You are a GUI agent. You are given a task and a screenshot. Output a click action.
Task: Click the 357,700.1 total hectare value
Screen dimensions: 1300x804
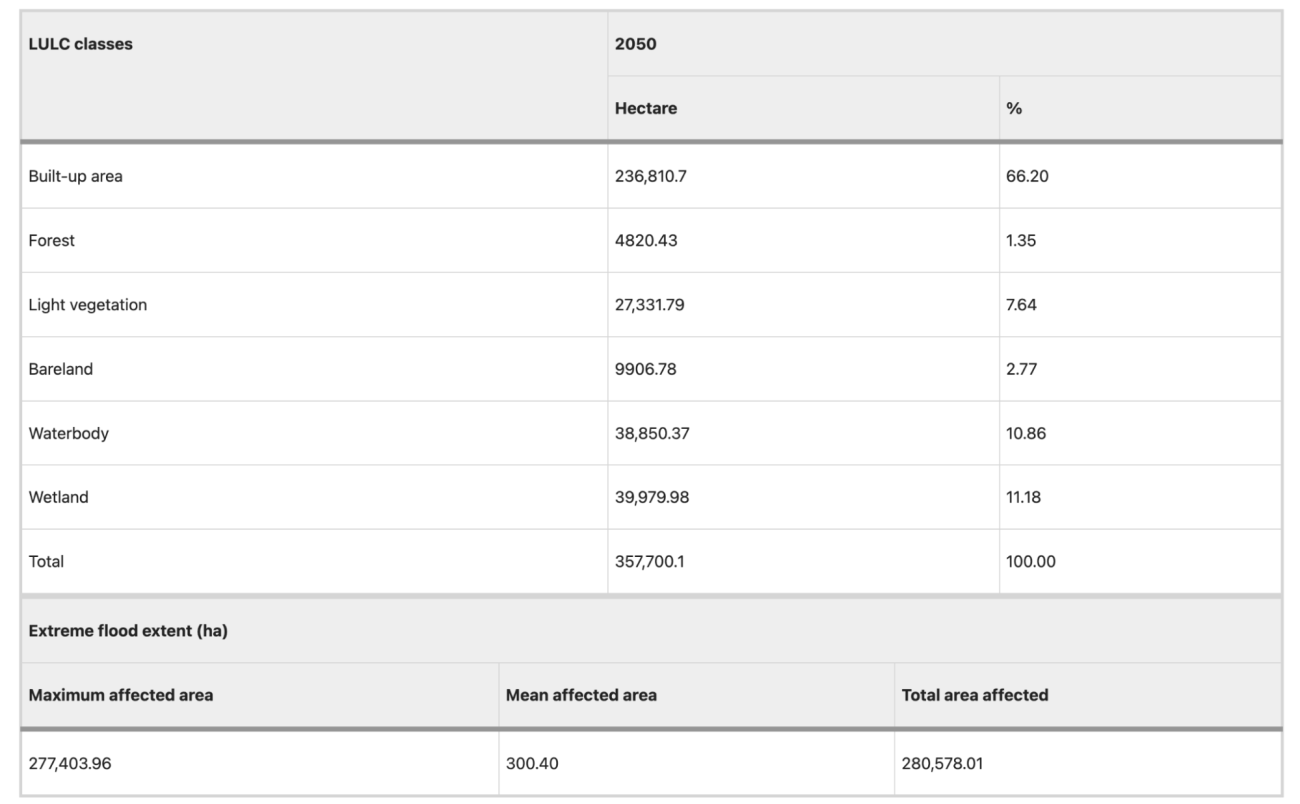pos(650,561)
